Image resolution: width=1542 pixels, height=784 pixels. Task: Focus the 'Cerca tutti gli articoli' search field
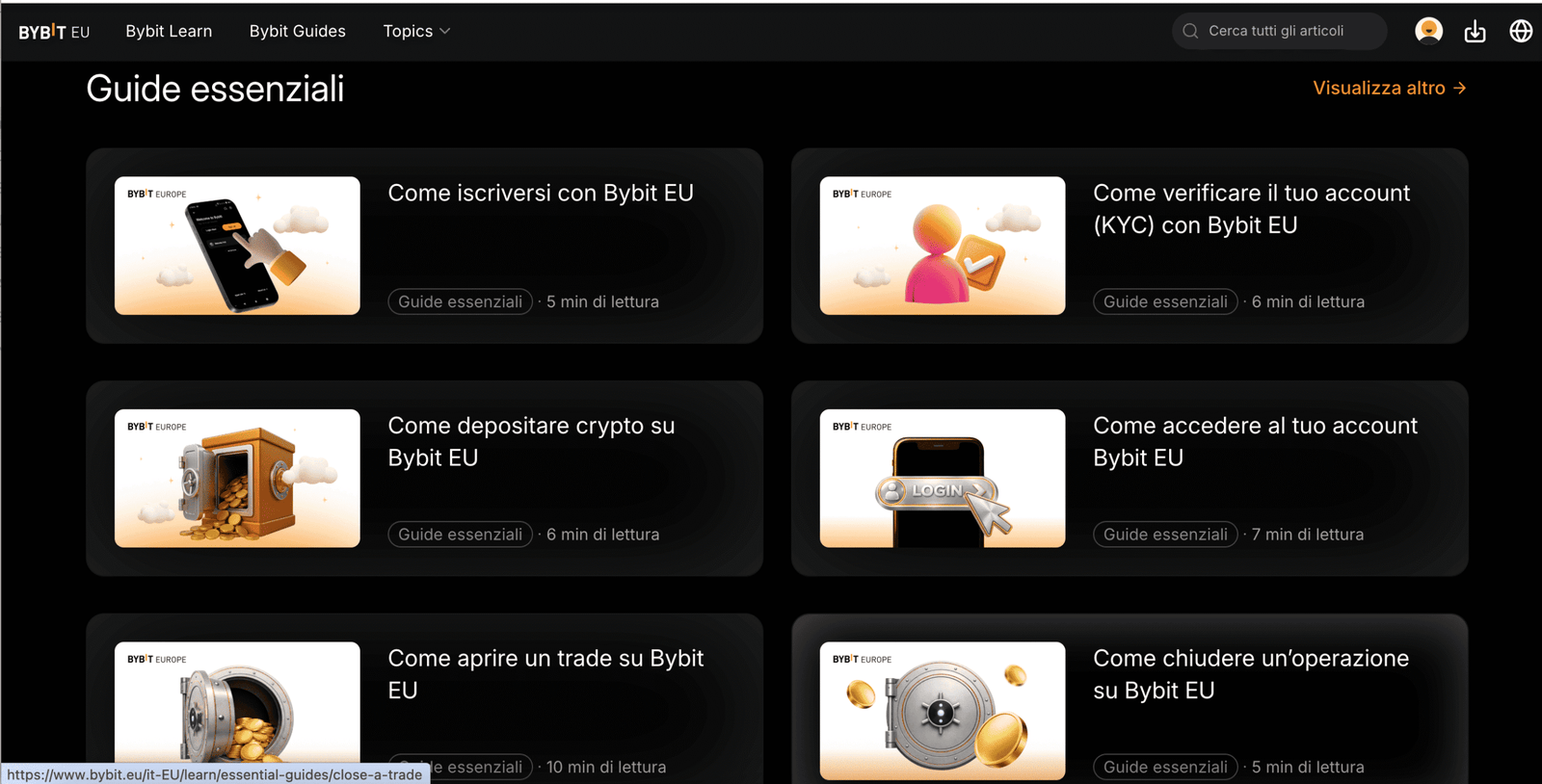coord(1279,31)
